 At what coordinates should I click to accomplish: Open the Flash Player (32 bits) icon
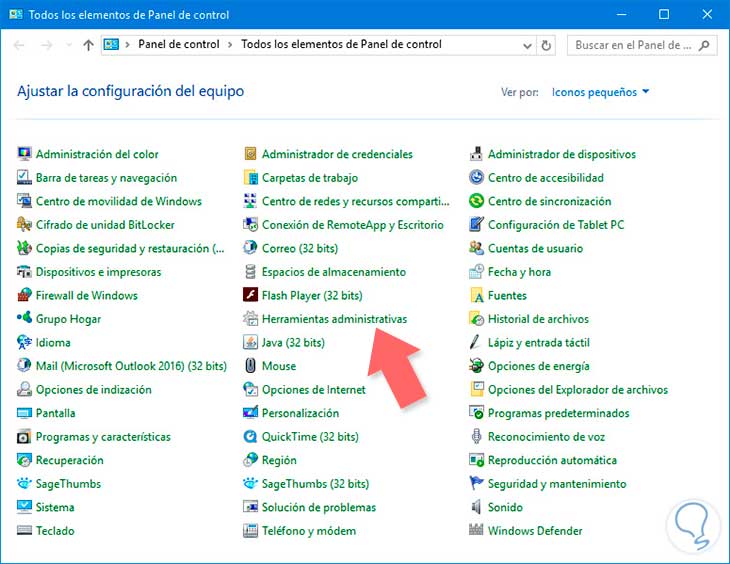[250, 295]
